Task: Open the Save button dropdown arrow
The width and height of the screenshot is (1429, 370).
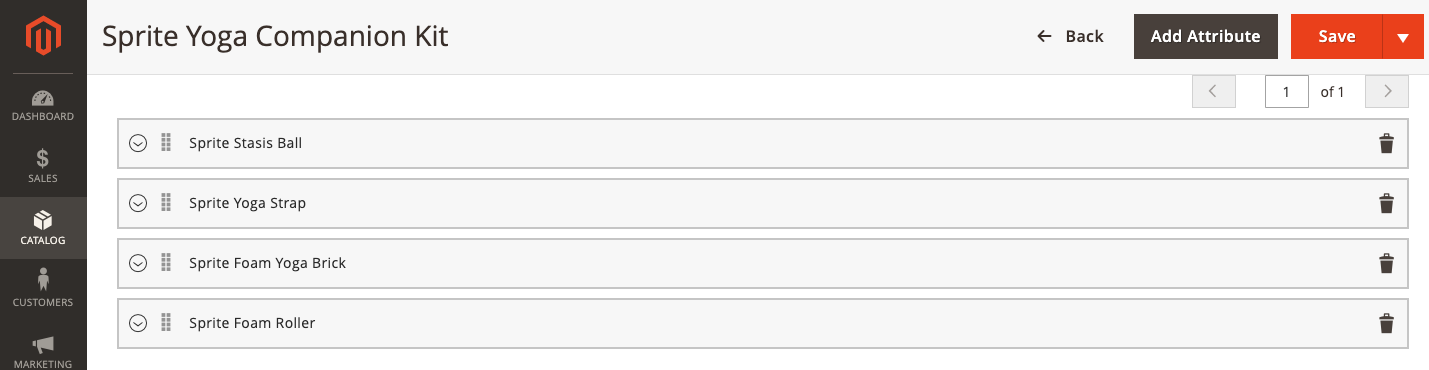Action: [1403, 37]
